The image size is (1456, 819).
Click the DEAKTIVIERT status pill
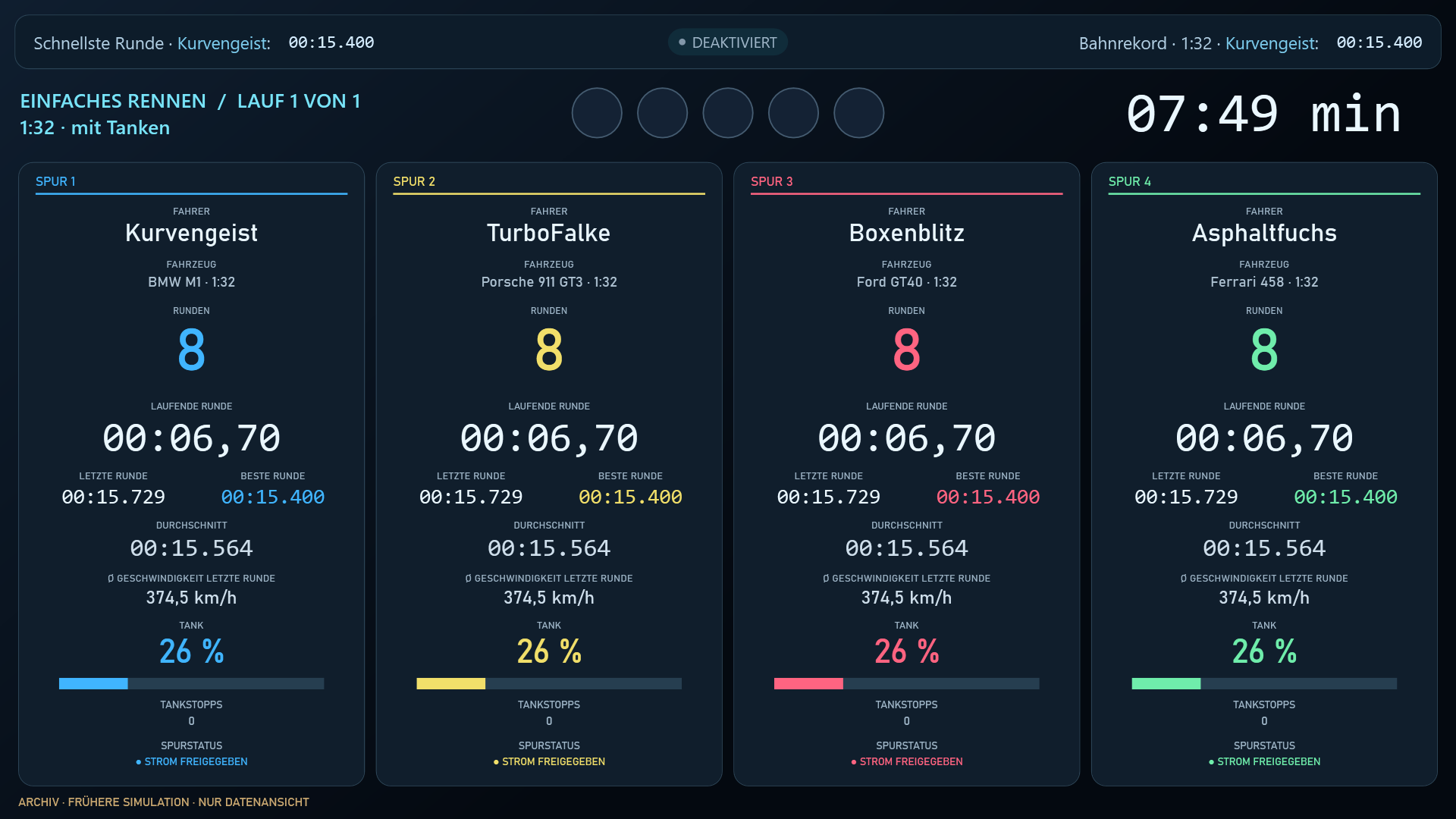point(728,42)
